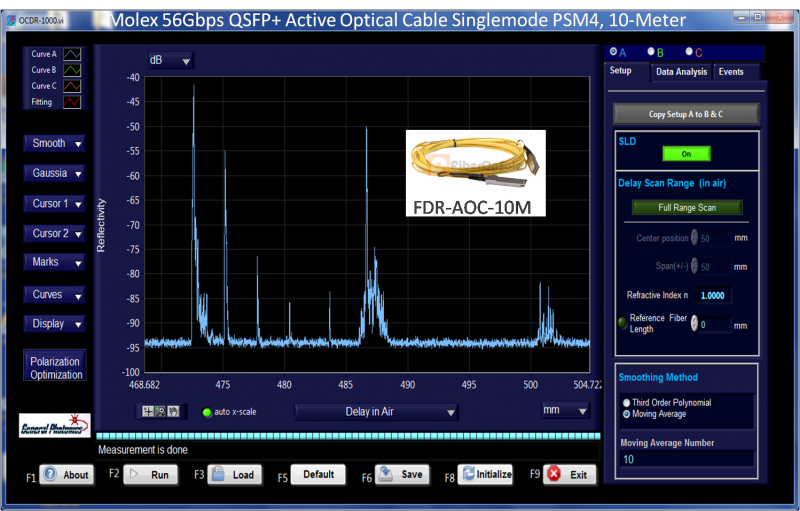
Task: Click the Default button
Action: pyautogui.click(x=318, y=474)
